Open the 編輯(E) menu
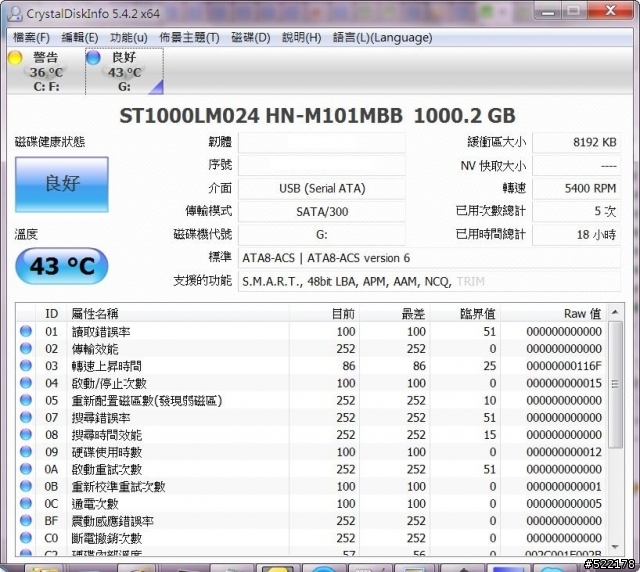The image size is (640, 572). (x=80, y=38)
